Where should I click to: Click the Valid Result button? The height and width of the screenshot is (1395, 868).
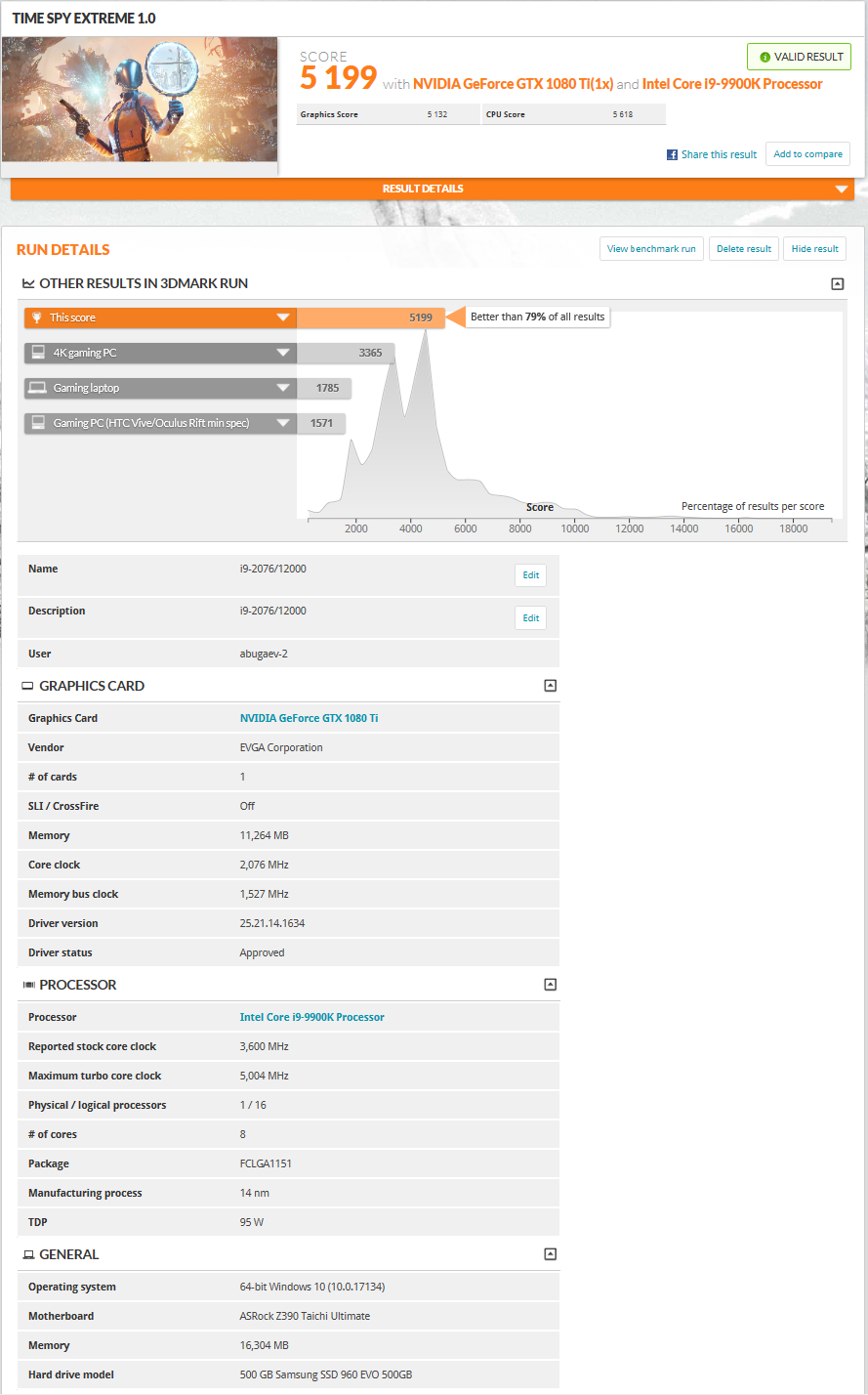799,57
